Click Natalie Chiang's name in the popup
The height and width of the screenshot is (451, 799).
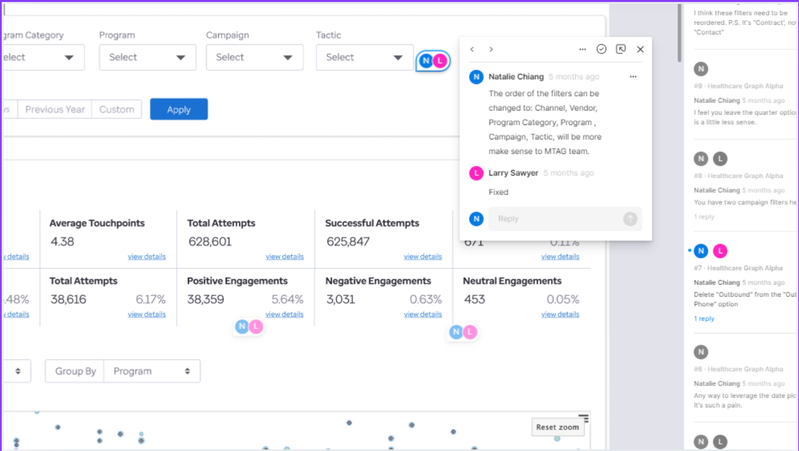(516, 76)
